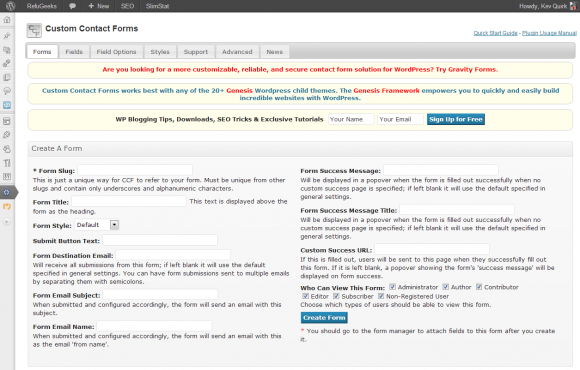Open the RefuGeeks site menu
This screenshot has height=370, width=580.
click(x=42, y=6)
